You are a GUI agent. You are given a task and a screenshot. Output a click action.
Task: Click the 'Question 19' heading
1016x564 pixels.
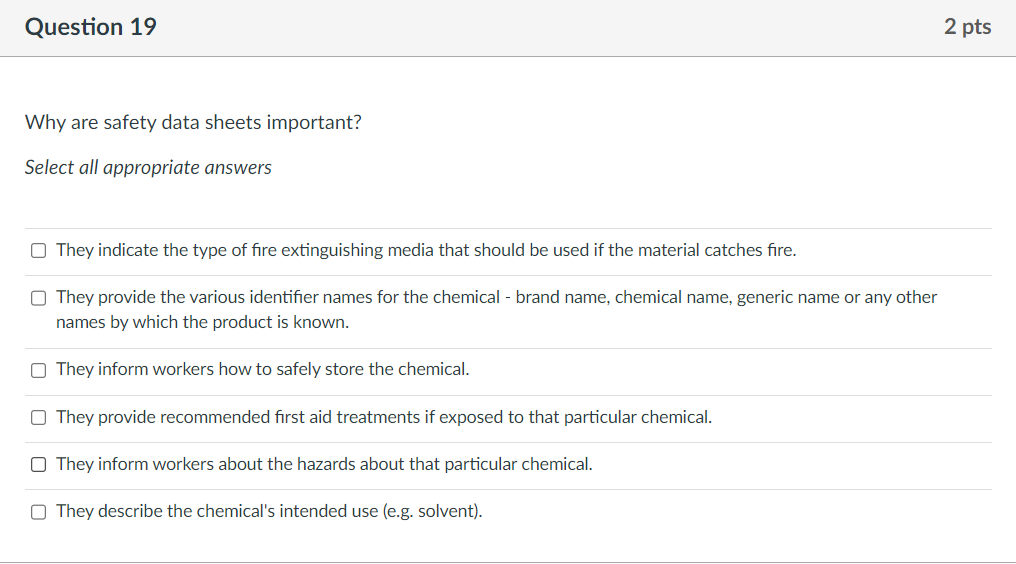[x=91, y=27]
